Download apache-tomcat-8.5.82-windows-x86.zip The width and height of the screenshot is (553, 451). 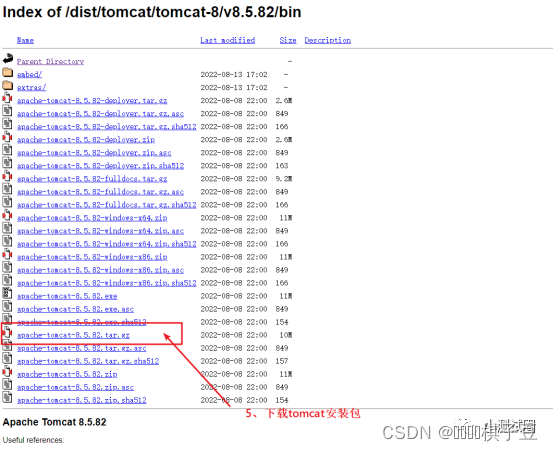click(92, 257)
